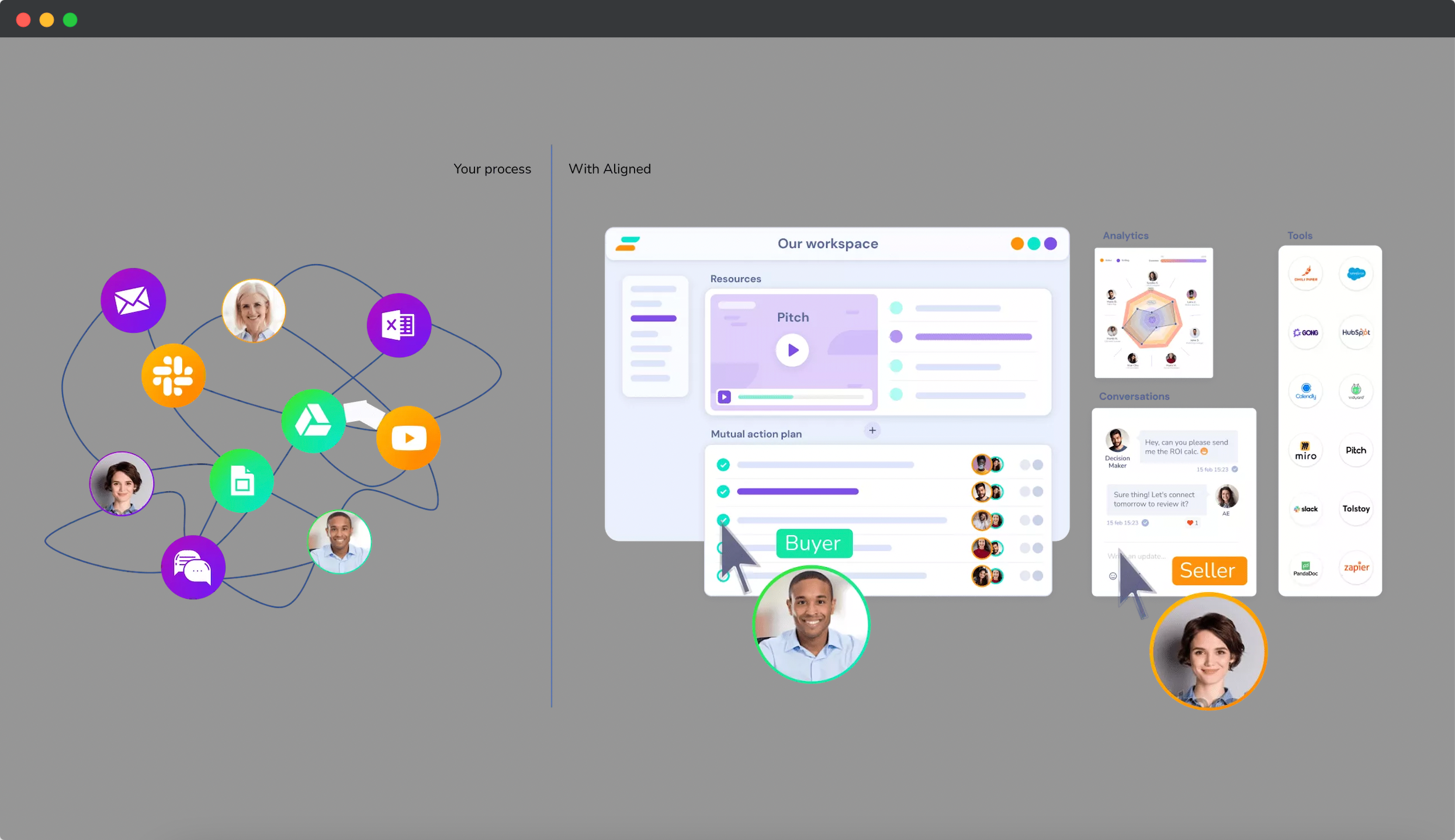
Task: Click the Slack integration icon
Action: coord(1306,509)
